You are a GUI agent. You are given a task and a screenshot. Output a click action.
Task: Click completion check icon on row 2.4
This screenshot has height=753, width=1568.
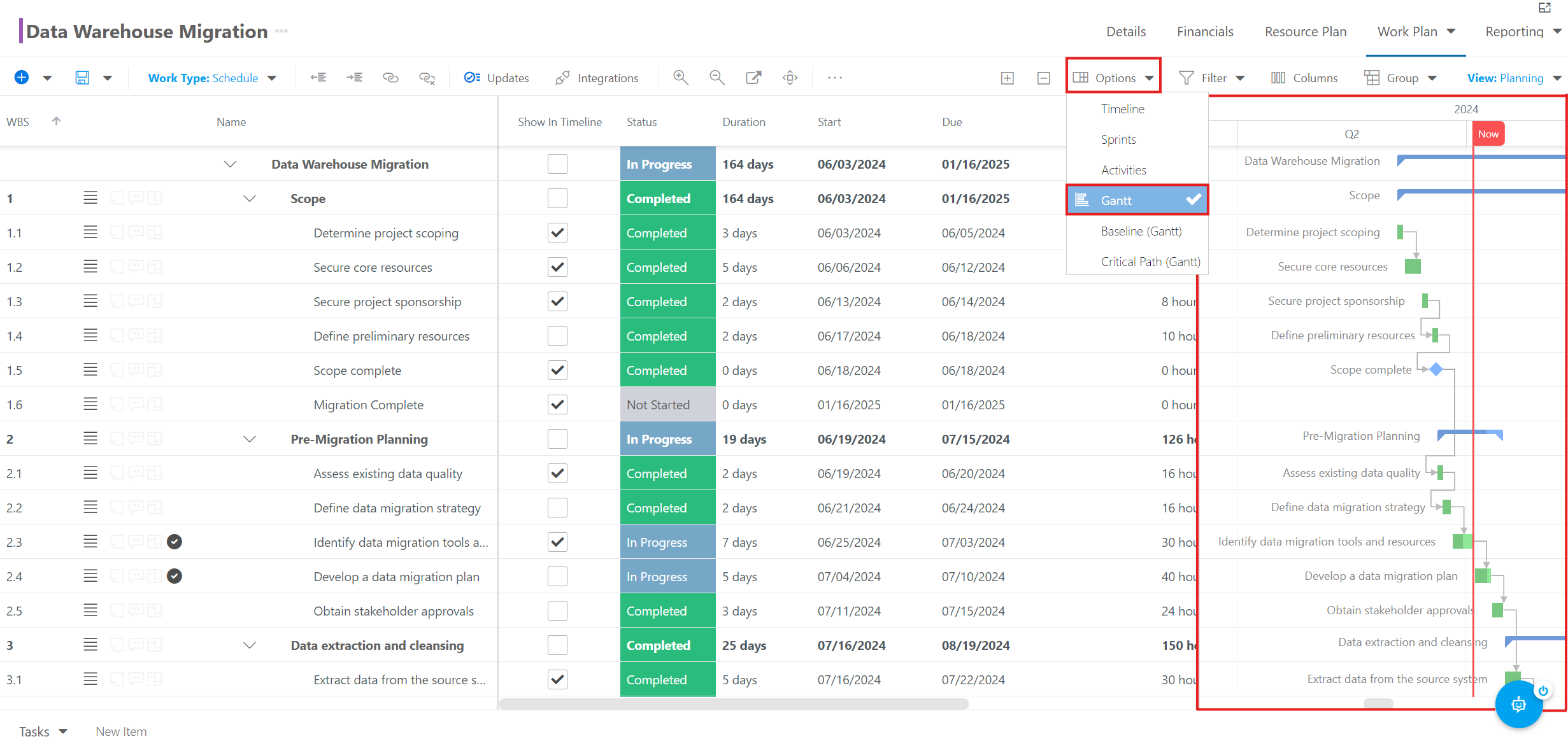click(x=175, y=576)
